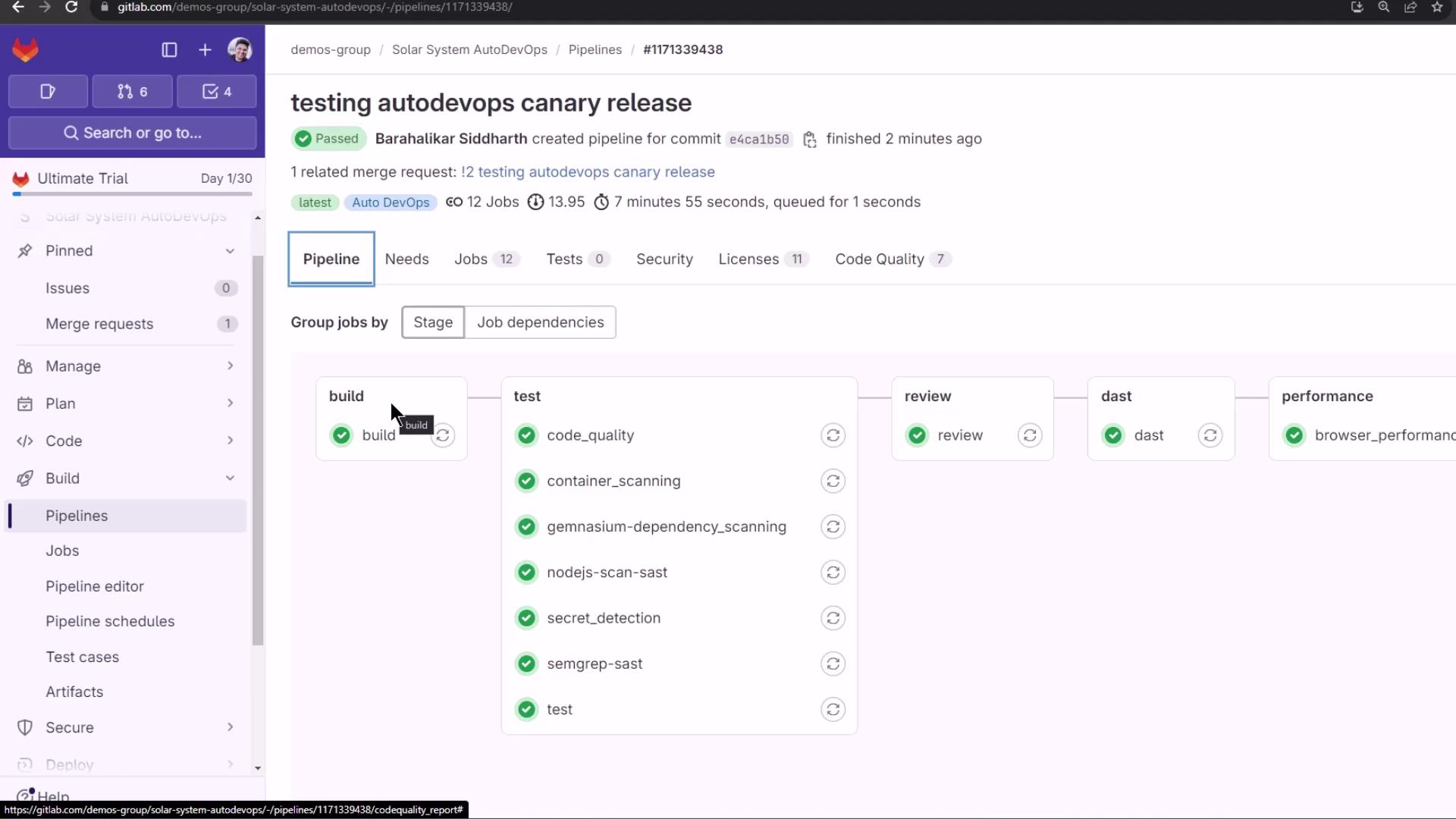This screenshot has height=819, width=1456.
Task: Open the user avatar menu
Action: (240, 50)
